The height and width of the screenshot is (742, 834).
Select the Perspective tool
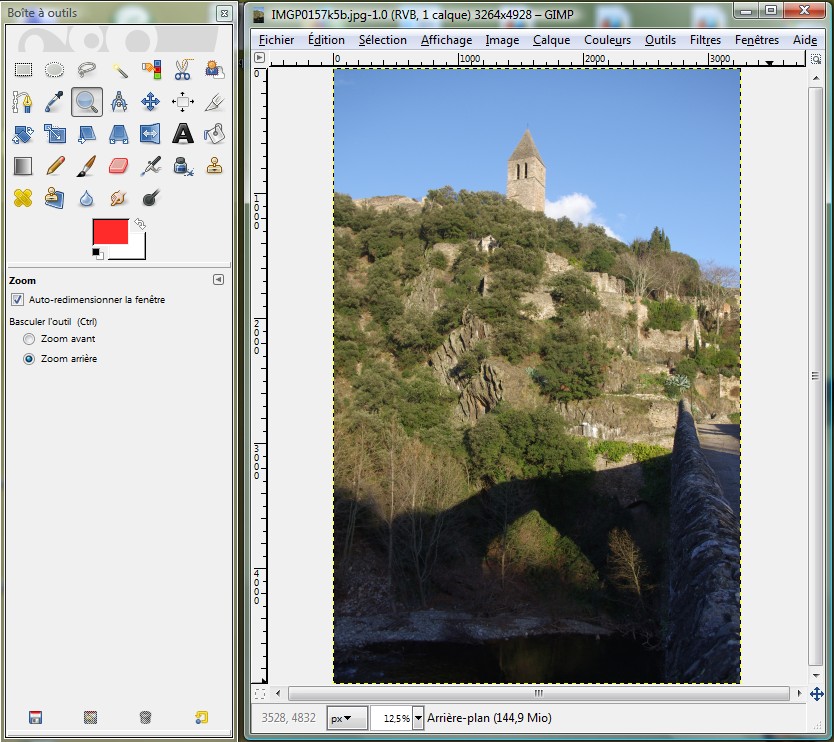coord(119,134)
